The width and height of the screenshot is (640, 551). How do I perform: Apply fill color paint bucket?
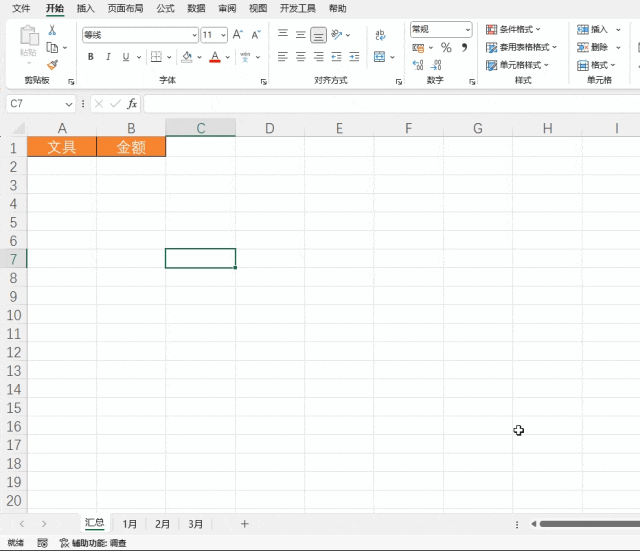[187, 57]
